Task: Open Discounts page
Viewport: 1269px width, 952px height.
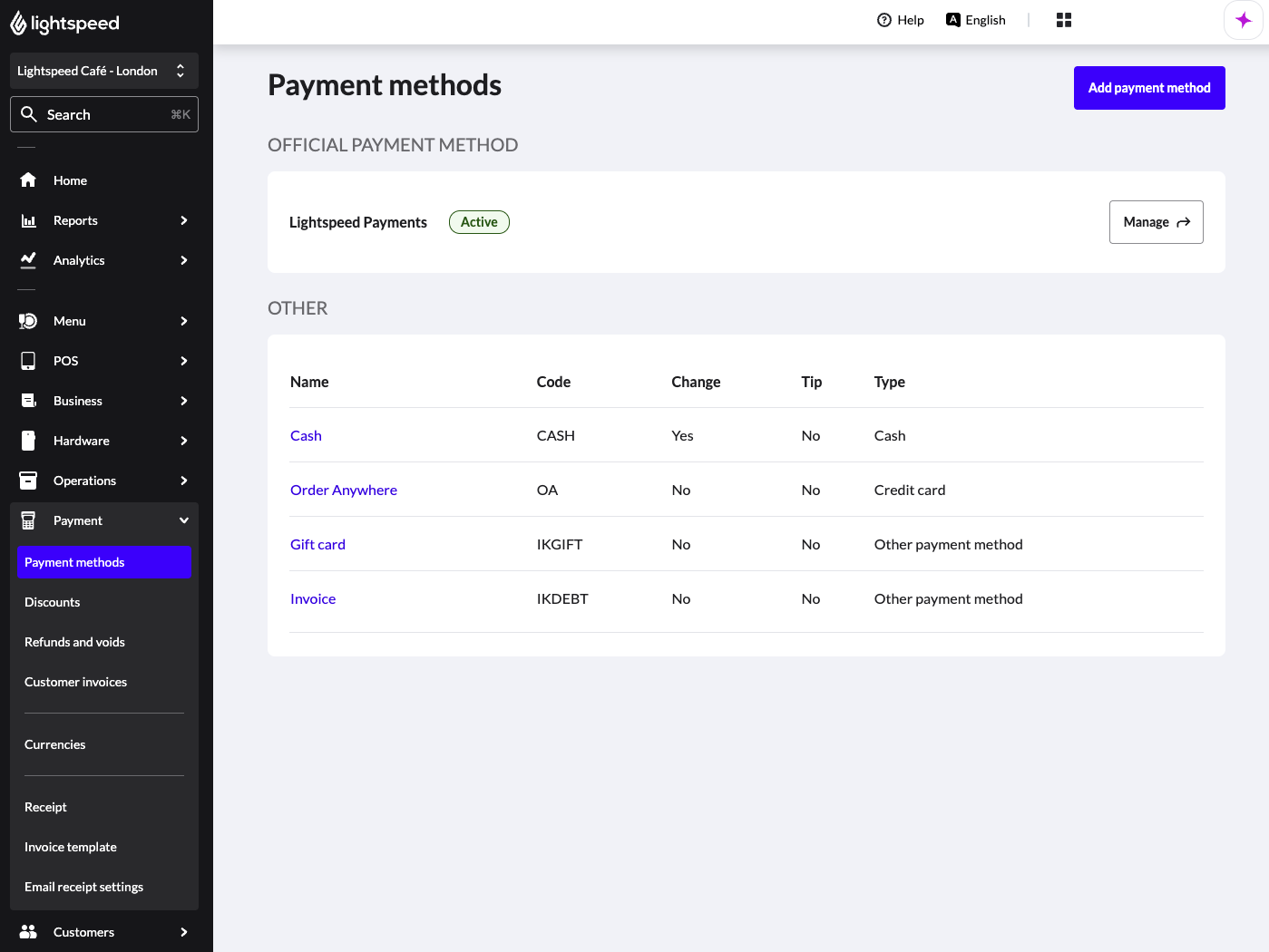Action: point(52,602)
